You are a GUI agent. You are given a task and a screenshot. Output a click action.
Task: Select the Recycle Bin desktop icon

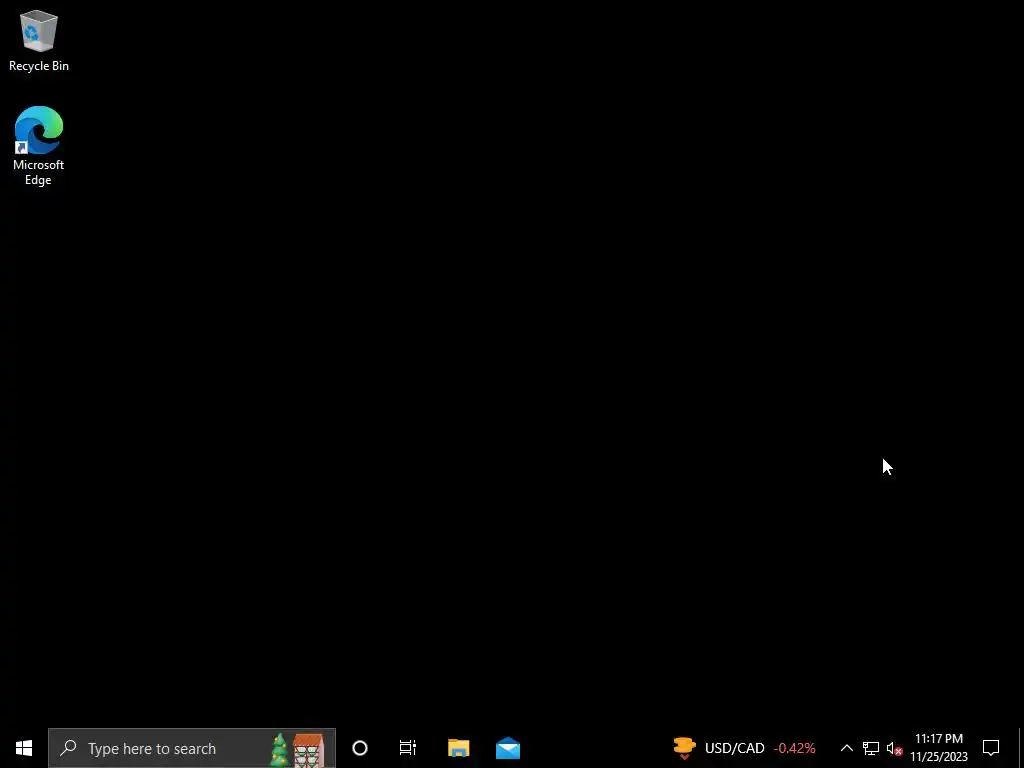pos(39,40)
